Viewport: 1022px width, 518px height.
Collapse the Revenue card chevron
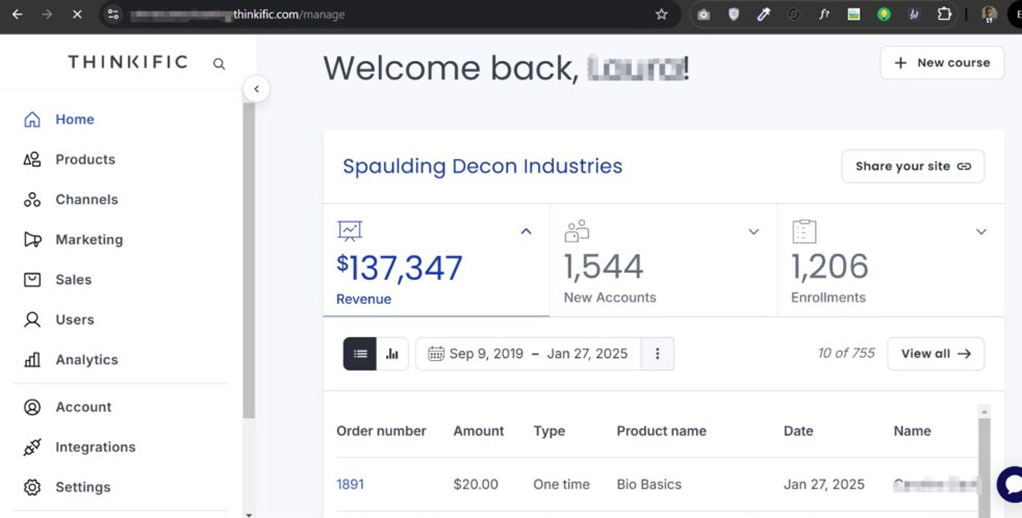526,232
